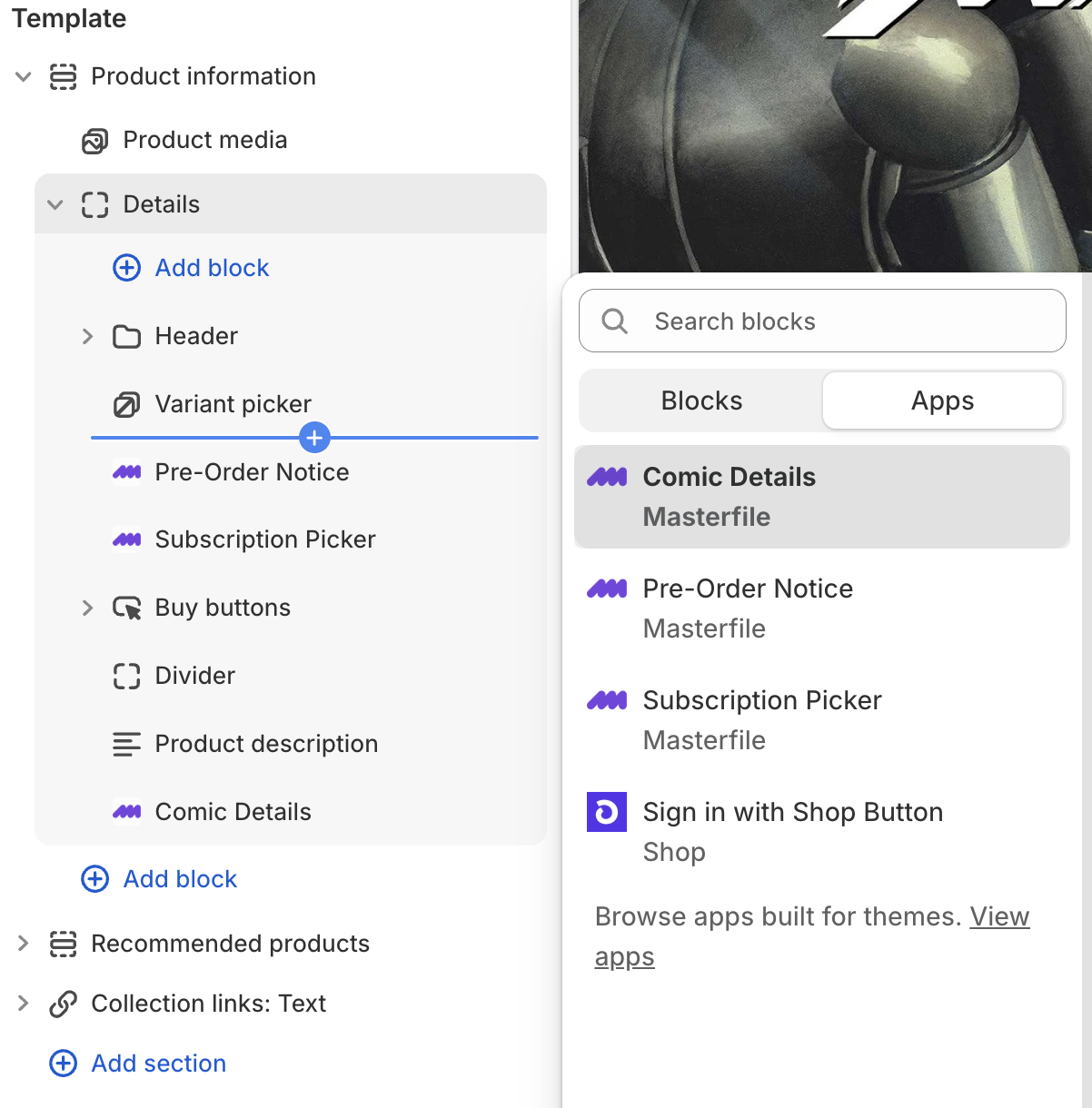Click the Masterfile icon next to Comic Details in sidebar
This screenshot has height=1108, width=1092.
pyautogui.click(x=126, y=812)
